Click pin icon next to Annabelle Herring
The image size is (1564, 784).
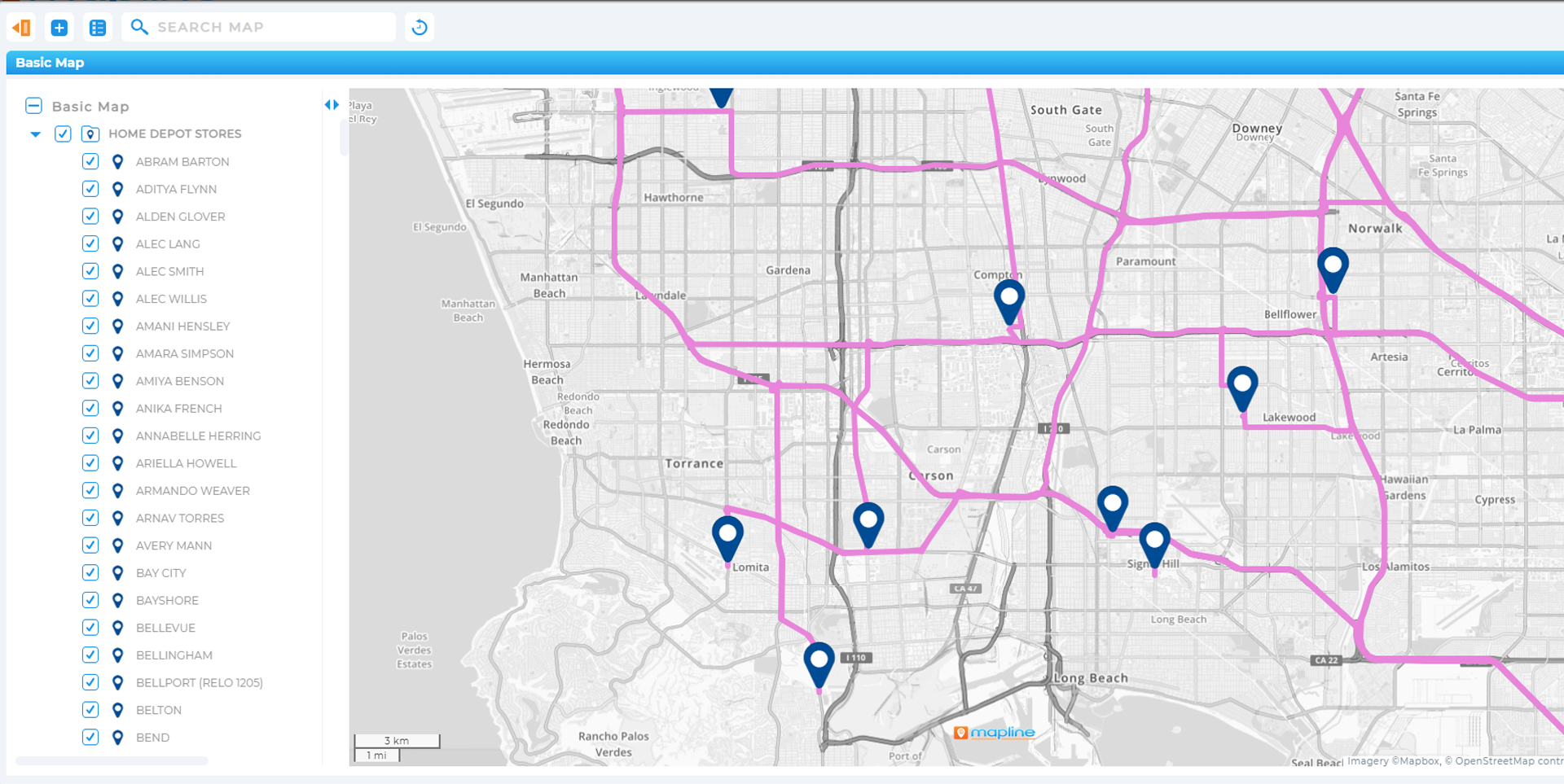[117, 436]
